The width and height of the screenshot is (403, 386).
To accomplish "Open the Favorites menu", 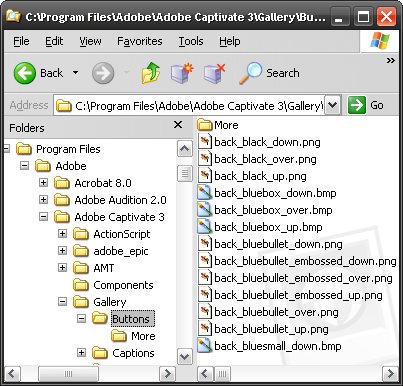I will coord(140,41).
